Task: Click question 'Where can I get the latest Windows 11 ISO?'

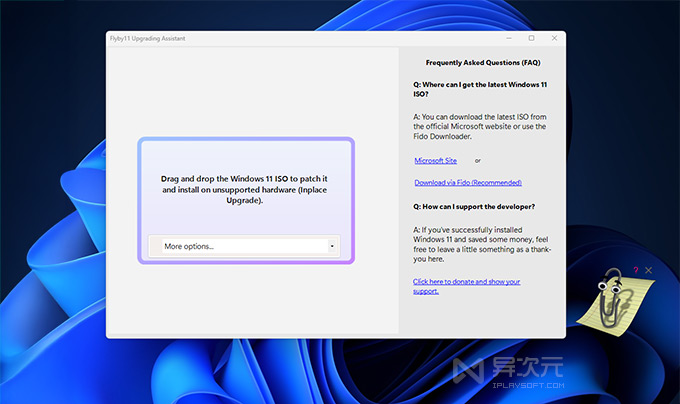Action: [x=480, y=89]
